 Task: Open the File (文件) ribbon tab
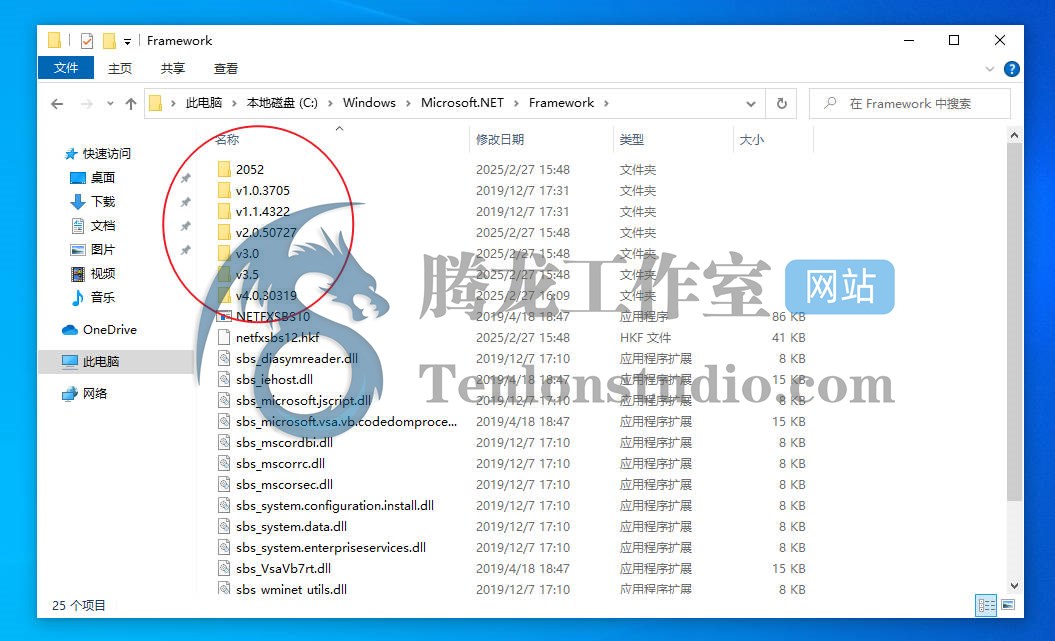(x=66, y=68)
